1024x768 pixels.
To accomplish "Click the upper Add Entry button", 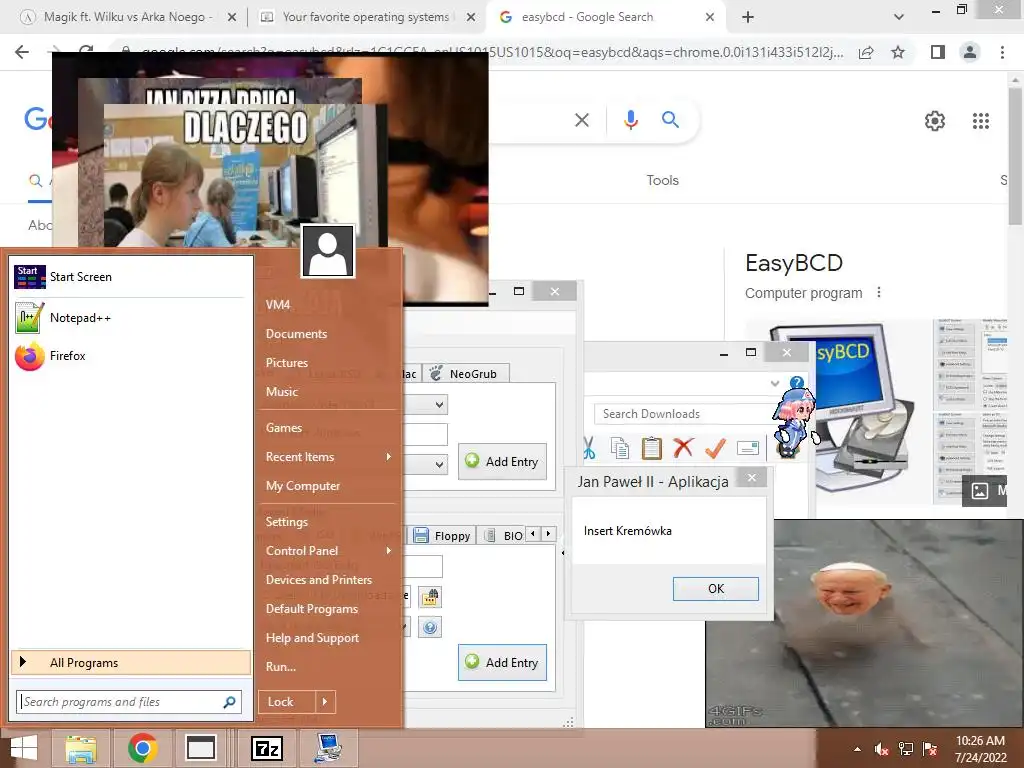I will 502,462.
